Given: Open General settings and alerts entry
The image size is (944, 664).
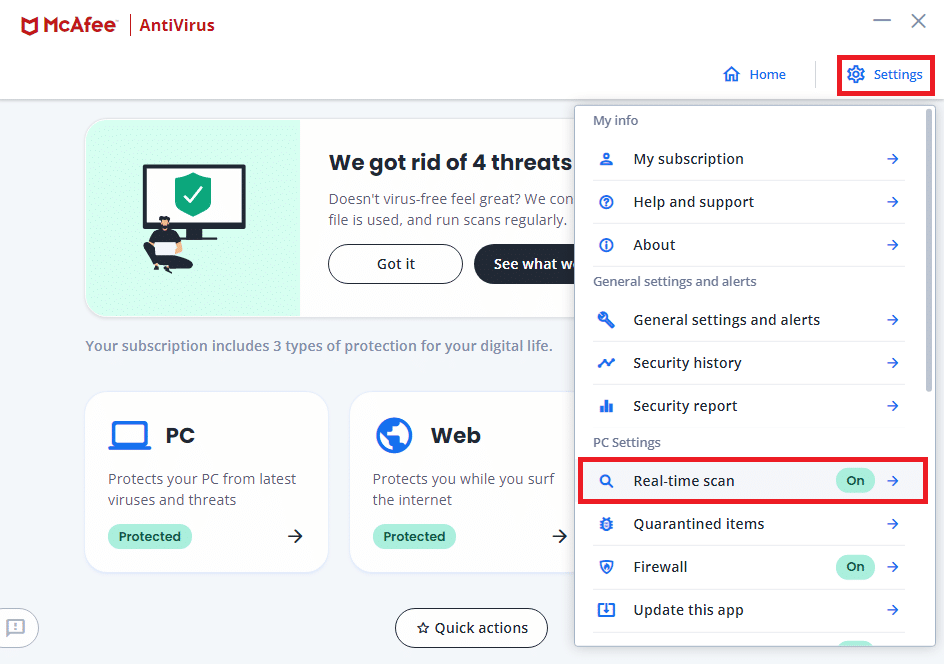Looking at the screenshot, I should (x=749, y=320).
